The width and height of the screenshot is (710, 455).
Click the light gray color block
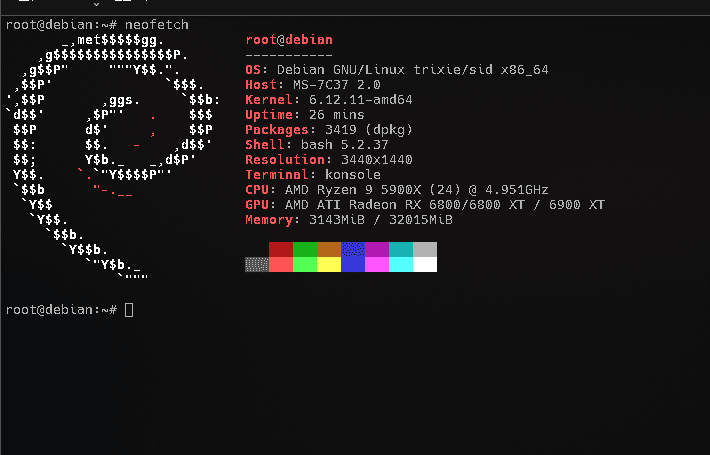point(425,249)
